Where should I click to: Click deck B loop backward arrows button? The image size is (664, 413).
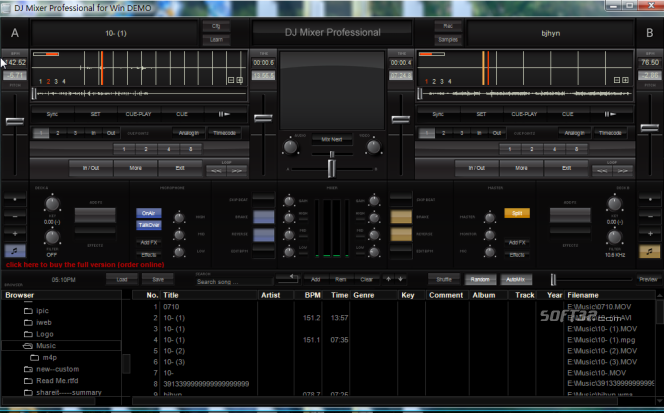click(x=602, y=170)
